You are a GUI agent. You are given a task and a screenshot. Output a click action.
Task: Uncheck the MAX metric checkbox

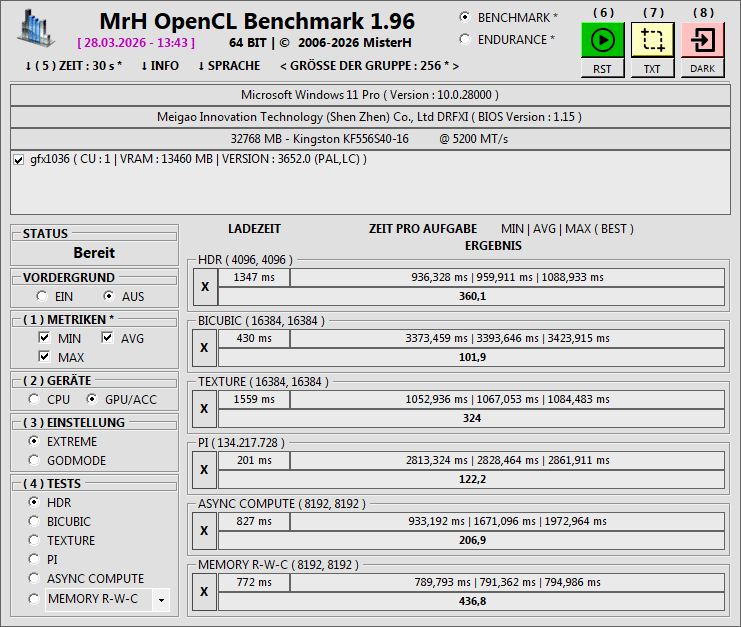click(x=44, y=357)
